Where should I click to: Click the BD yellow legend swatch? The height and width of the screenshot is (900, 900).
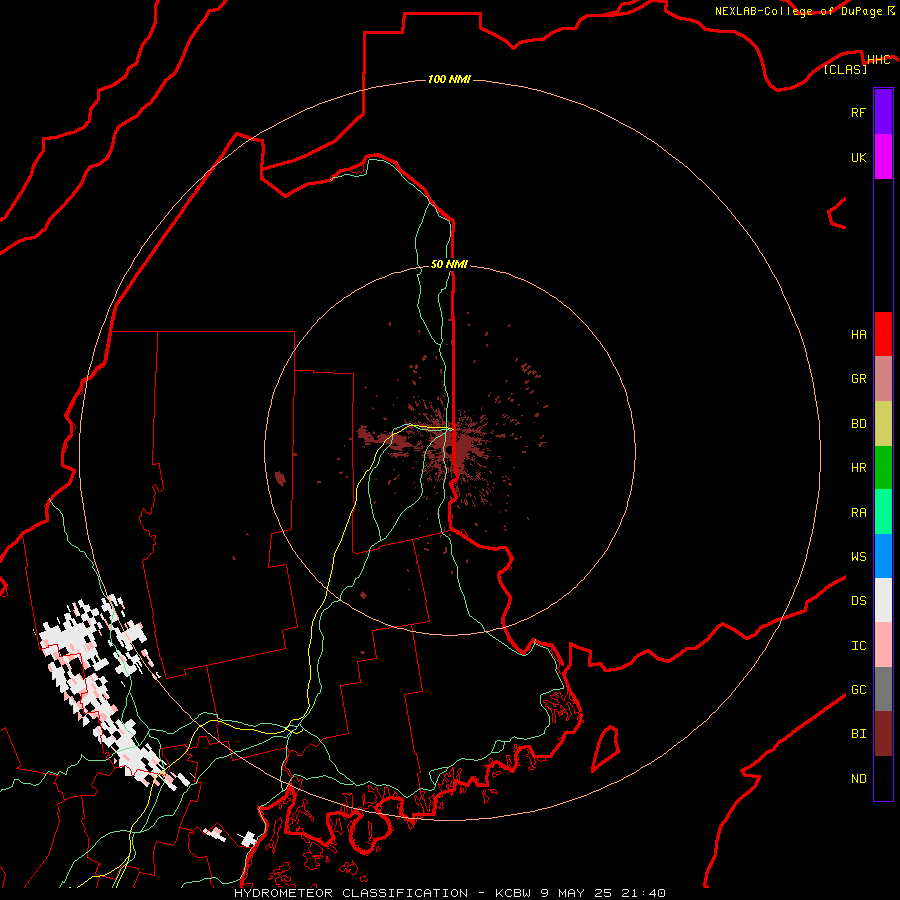point(883,423)
